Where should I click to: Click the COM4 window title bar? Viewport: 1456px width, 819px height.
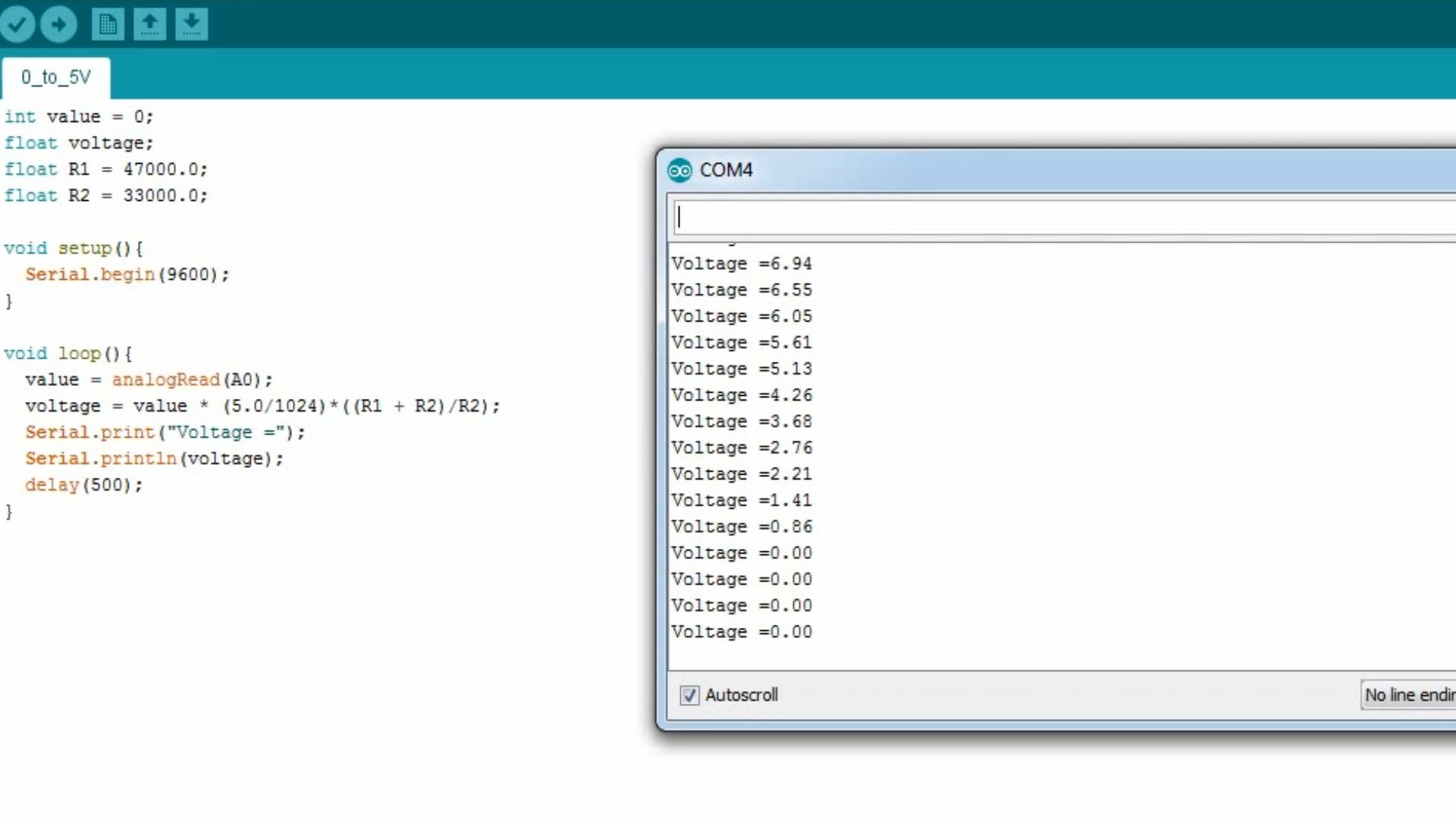click(x=1062, y=170)
